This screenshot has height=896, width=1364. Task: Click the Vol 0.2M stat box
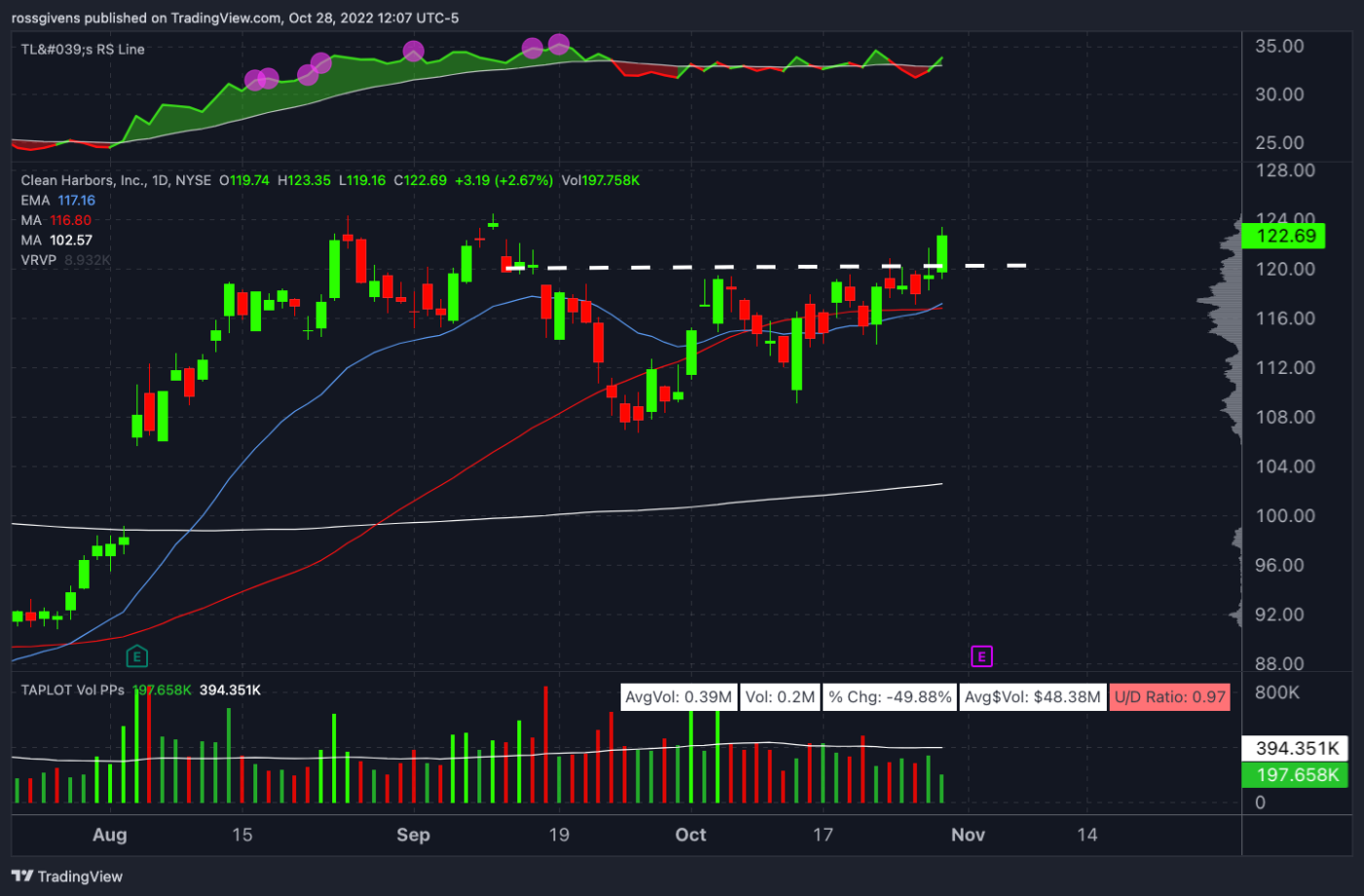tap(779, 696)
